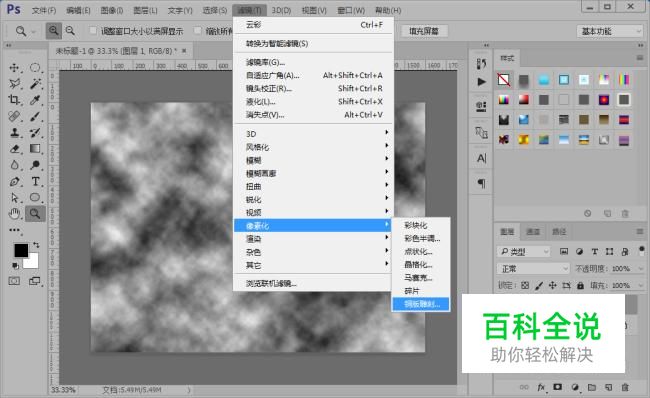Enable 调整窗口大小以满屏显示 checkbox
This screenshot has height=398, width=650.
[x=93, y=31]
